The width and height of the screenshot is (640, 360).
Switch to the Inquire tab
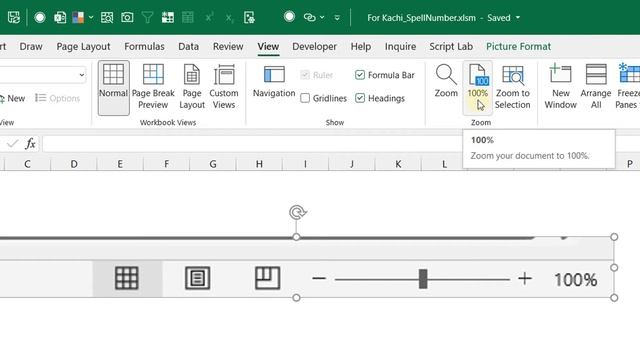pos(400,47)
